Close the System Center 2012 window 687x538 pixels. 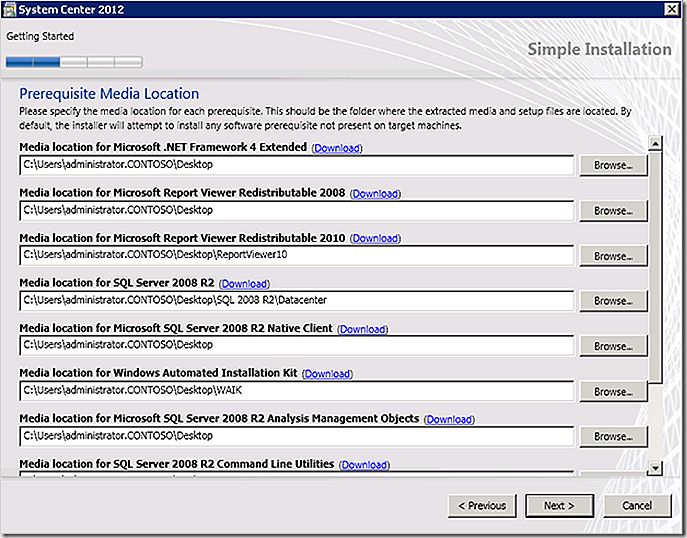pyautogui.click(x=671, y=9)
